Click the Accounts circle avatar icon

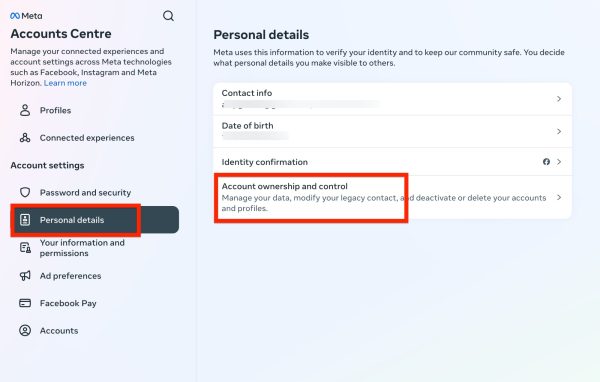click(x=25, y=330)
